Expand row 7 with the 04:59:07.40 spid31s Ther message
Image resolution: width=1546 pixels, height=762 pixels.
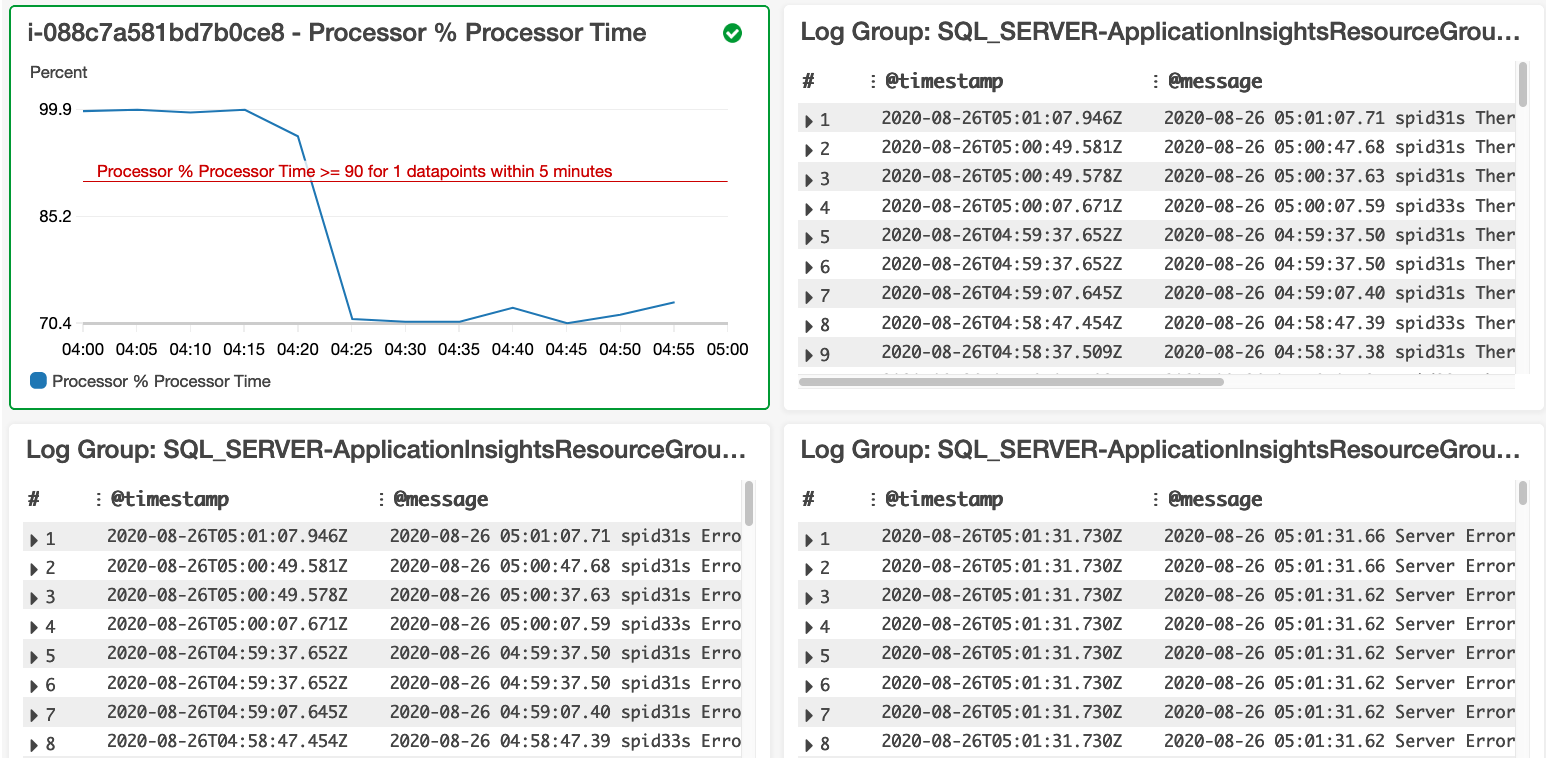(809, 297)
